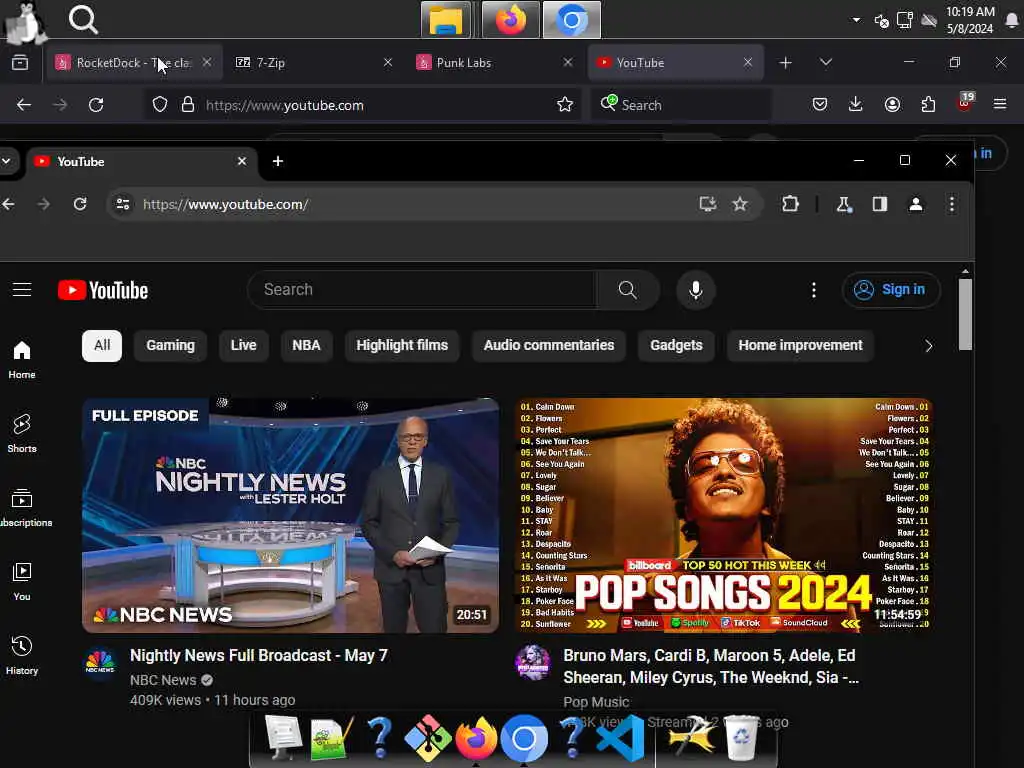Open a new tab in Firefox

(x=786, y=63)
